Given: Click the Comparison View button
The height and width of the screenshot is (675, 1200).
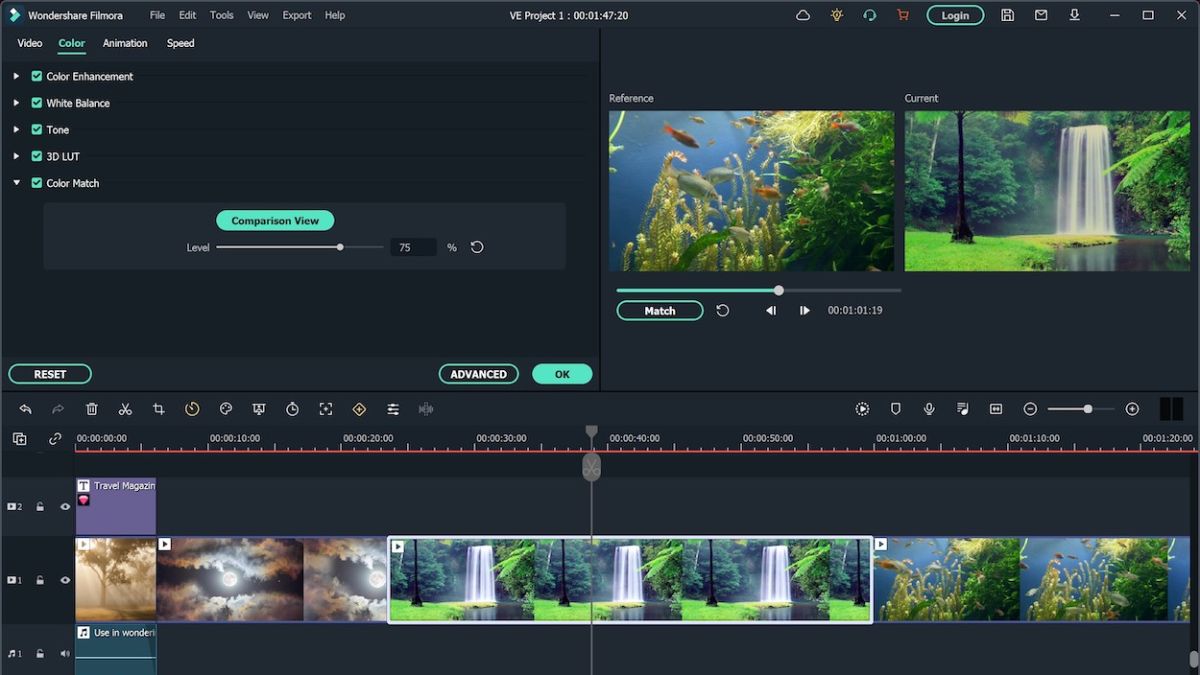Looking at the screenshot, I should pos(275,221).
